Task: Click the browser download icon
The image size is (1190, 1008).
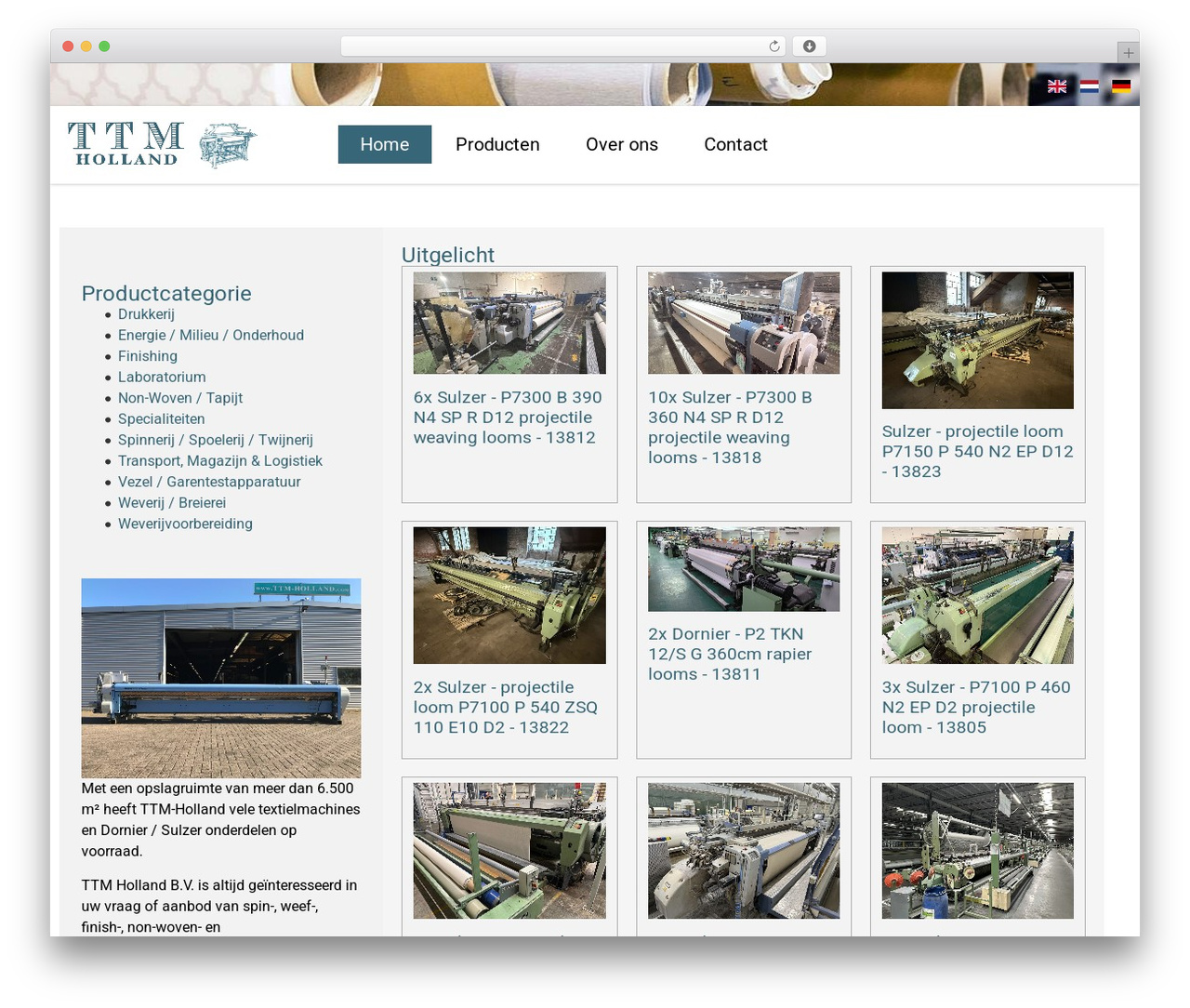Action: [809, 46]
